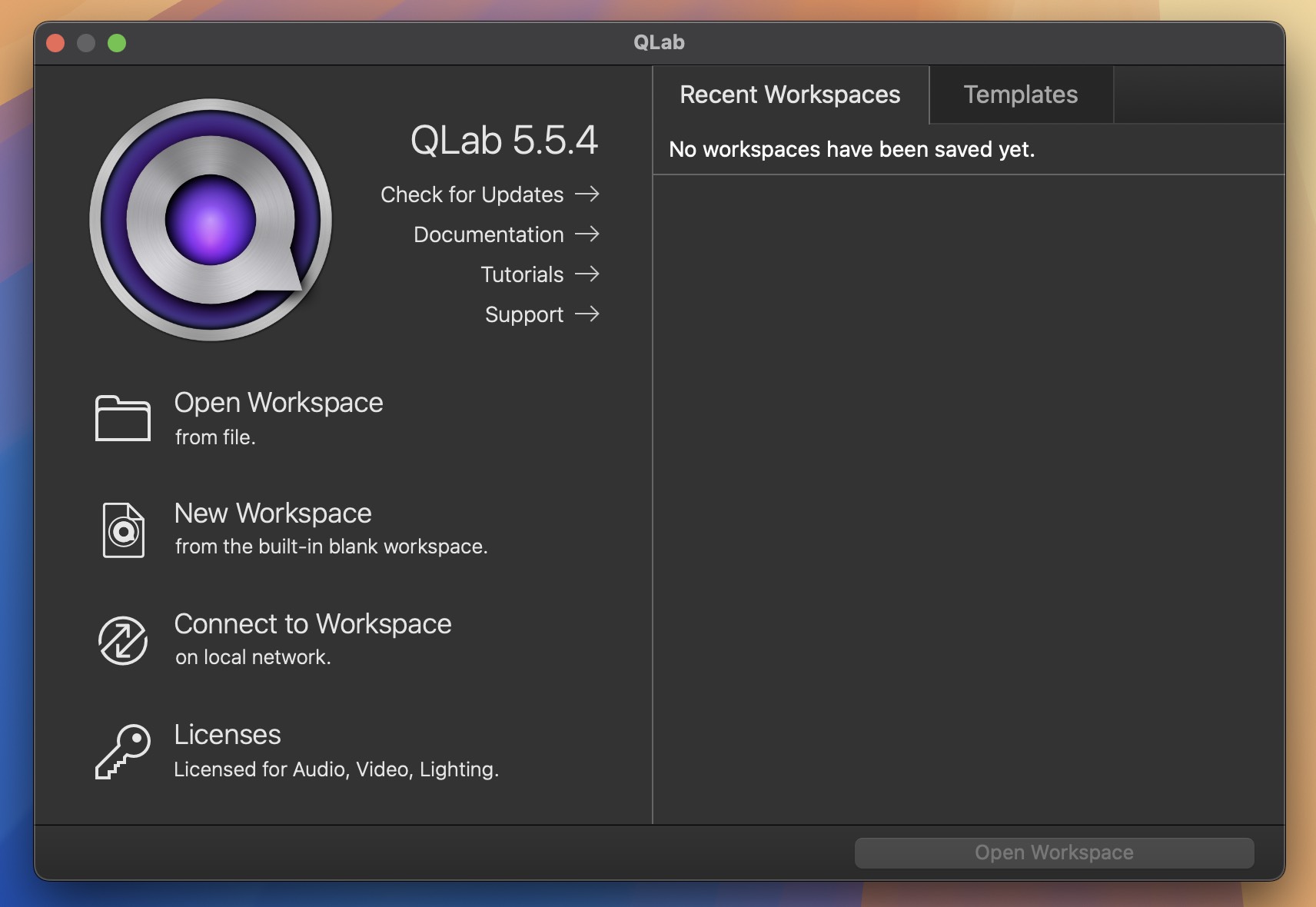
Task: Click the New Workspace document icon
Action: pyautogui.click(x=124, y=530)
